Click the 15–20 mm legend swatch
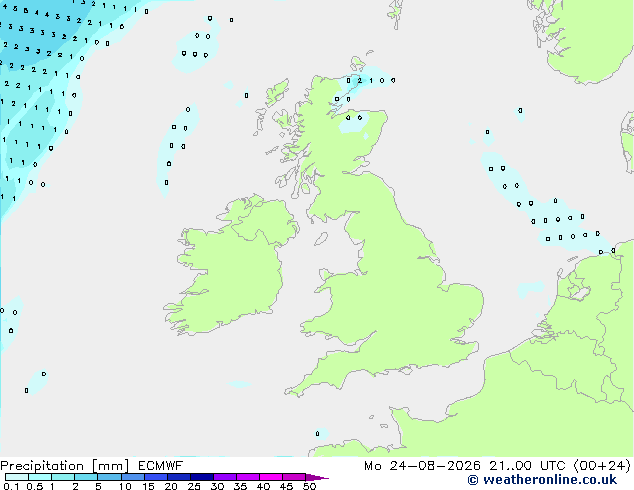The height and width of the screenshot is (490, 634). (x=156, y=477)
